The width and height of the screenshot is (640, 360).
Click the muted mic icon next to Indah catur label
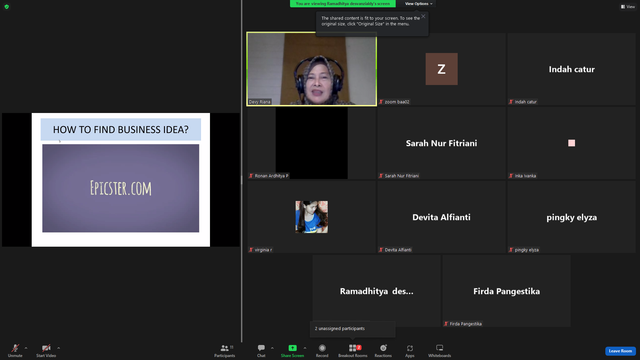pyautogui.click(x=511, y=102)
